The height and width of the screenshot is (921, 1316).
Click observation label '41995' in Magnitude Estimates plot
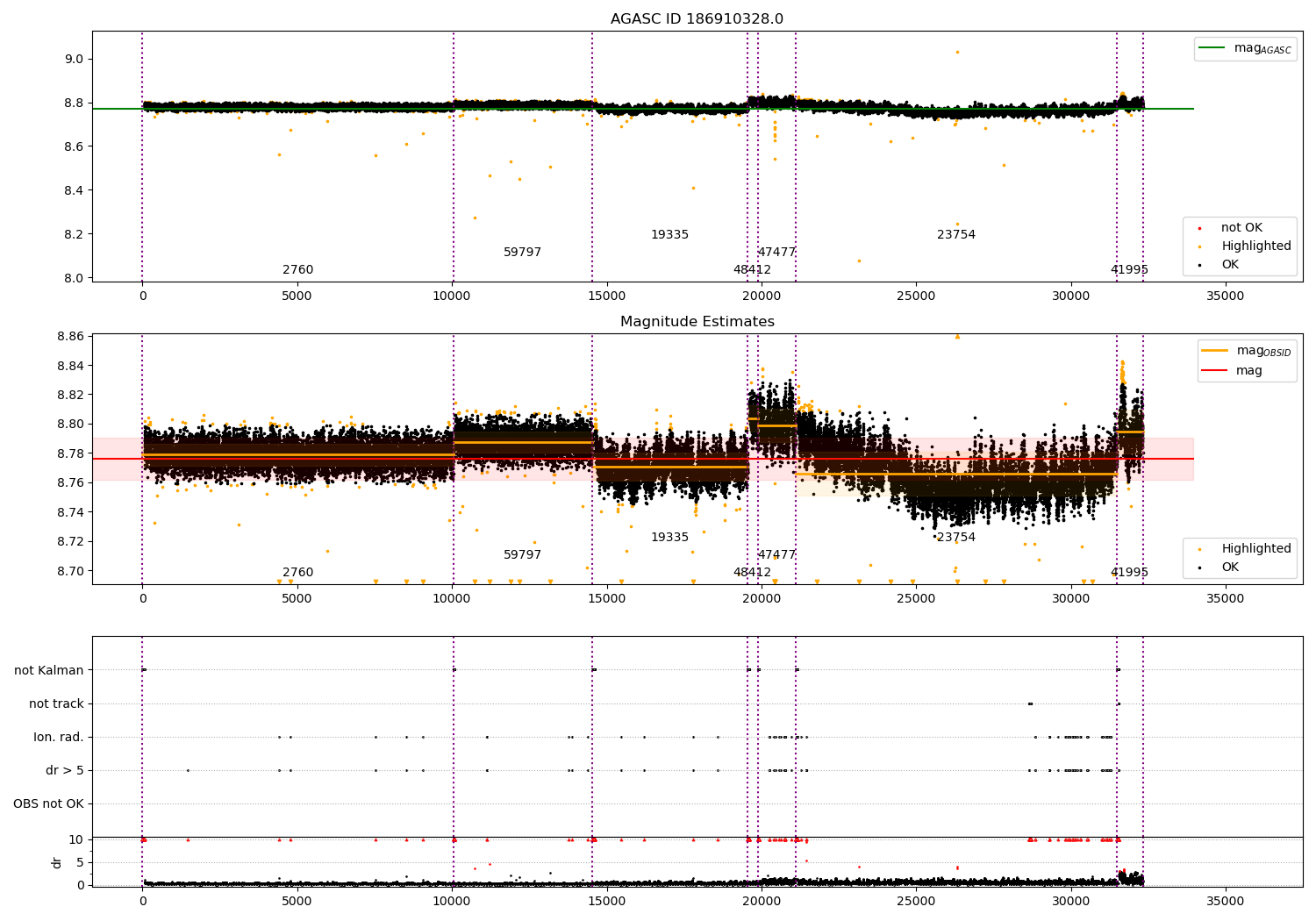(1129, 573)
